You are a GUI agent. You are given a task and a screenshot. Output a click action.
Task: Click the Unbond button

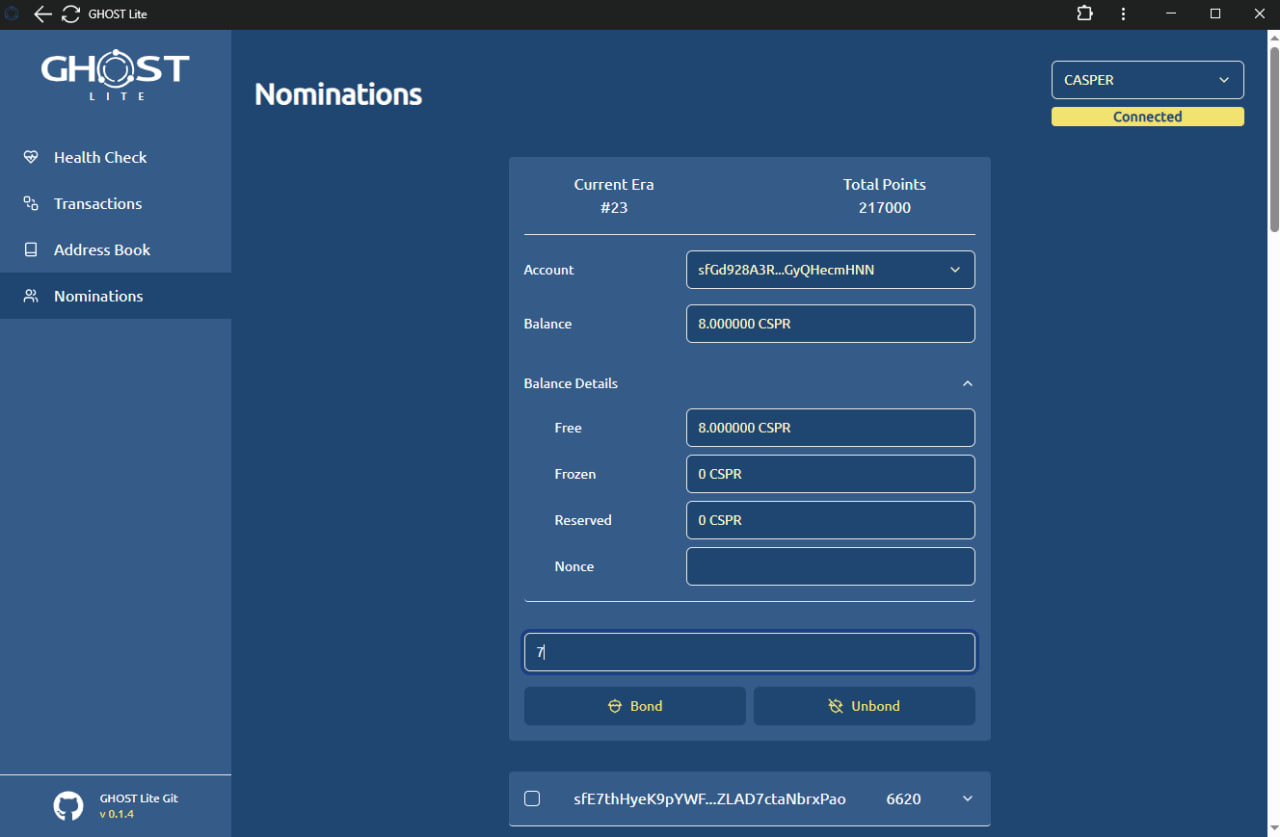click(x=864, y=706)
